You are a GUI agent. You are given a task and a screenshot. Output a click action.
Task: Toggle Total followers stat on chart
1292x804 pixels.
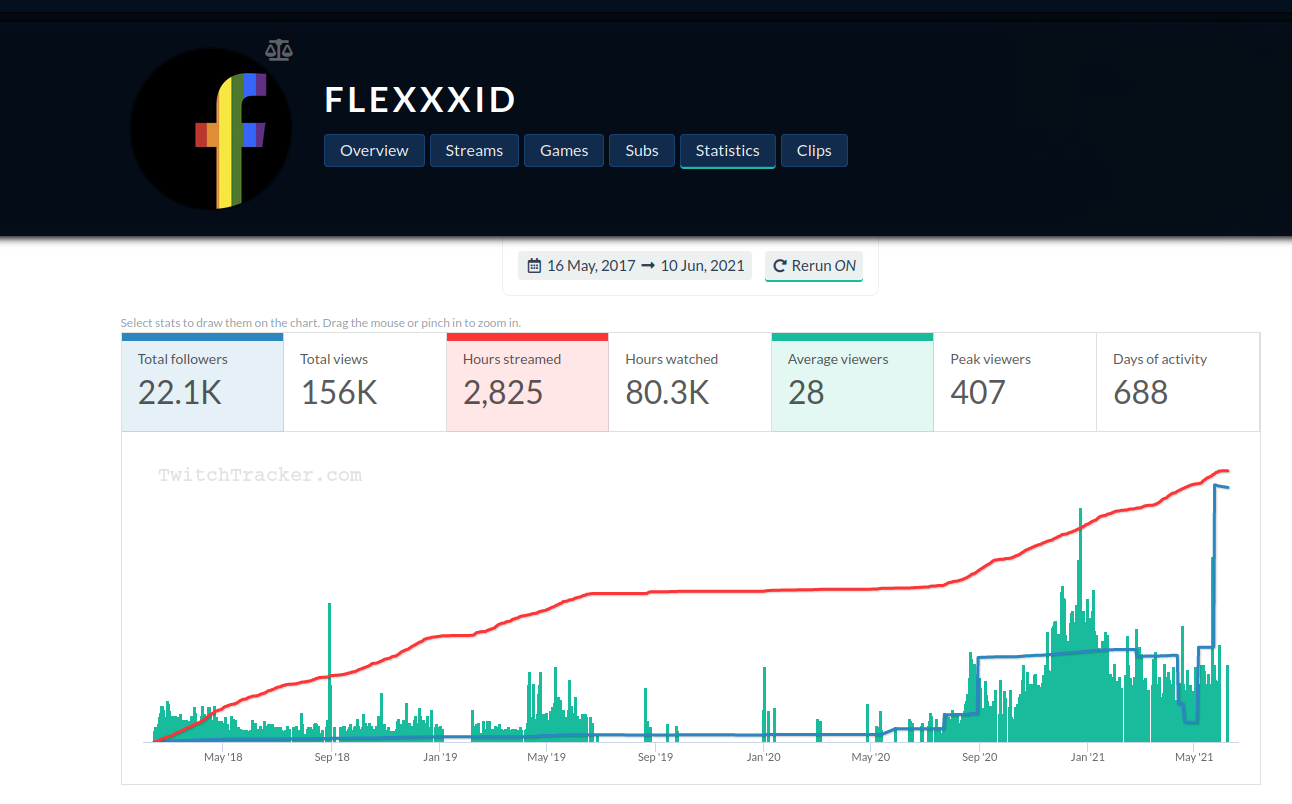(x=203, y=383)
